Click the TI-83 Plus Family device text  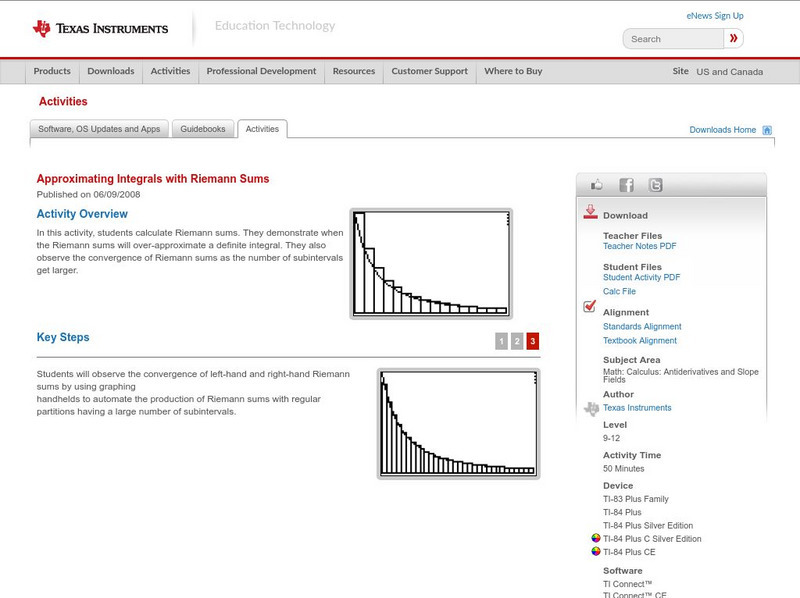(x=636, y=499)
